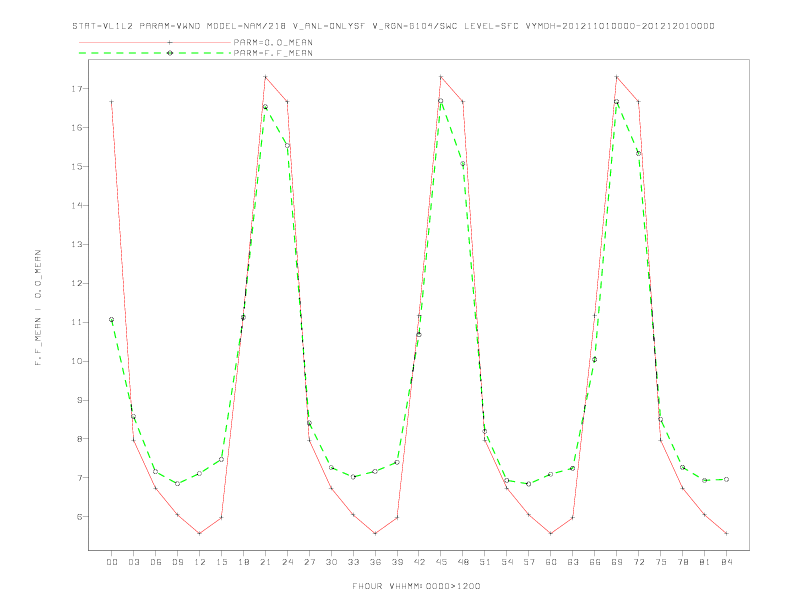Viewport: 792px width, 612px height.
Task: Click the x-axis tick label 27
Action: coord(310,562)
